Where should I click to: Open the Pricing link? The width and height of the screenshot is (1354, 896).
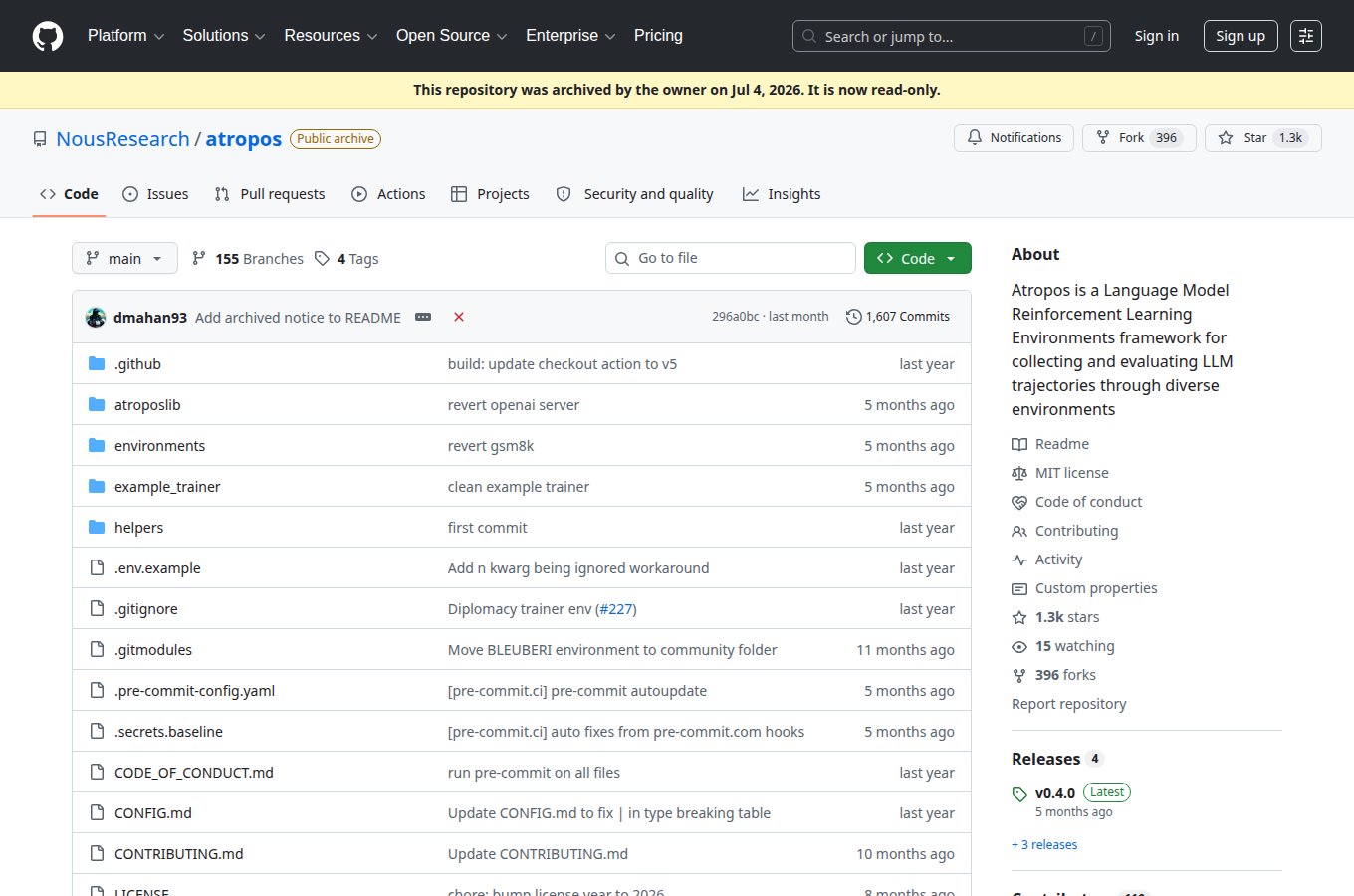[658, 36]
